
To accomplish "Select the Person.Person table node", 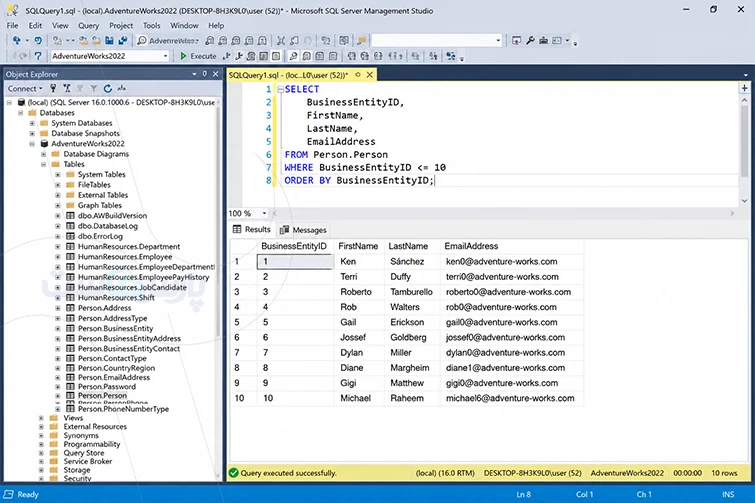I will (102, 395).
